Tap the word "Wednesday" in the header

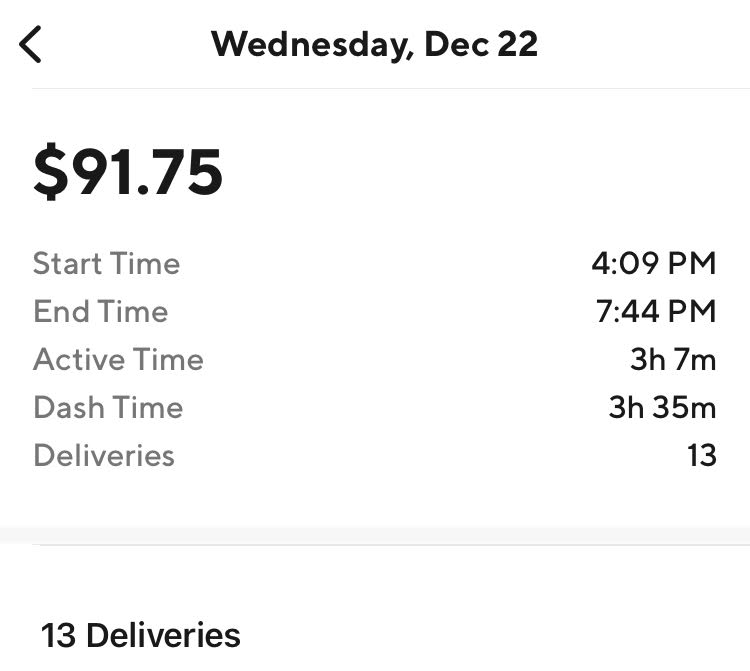coord(311,44)
